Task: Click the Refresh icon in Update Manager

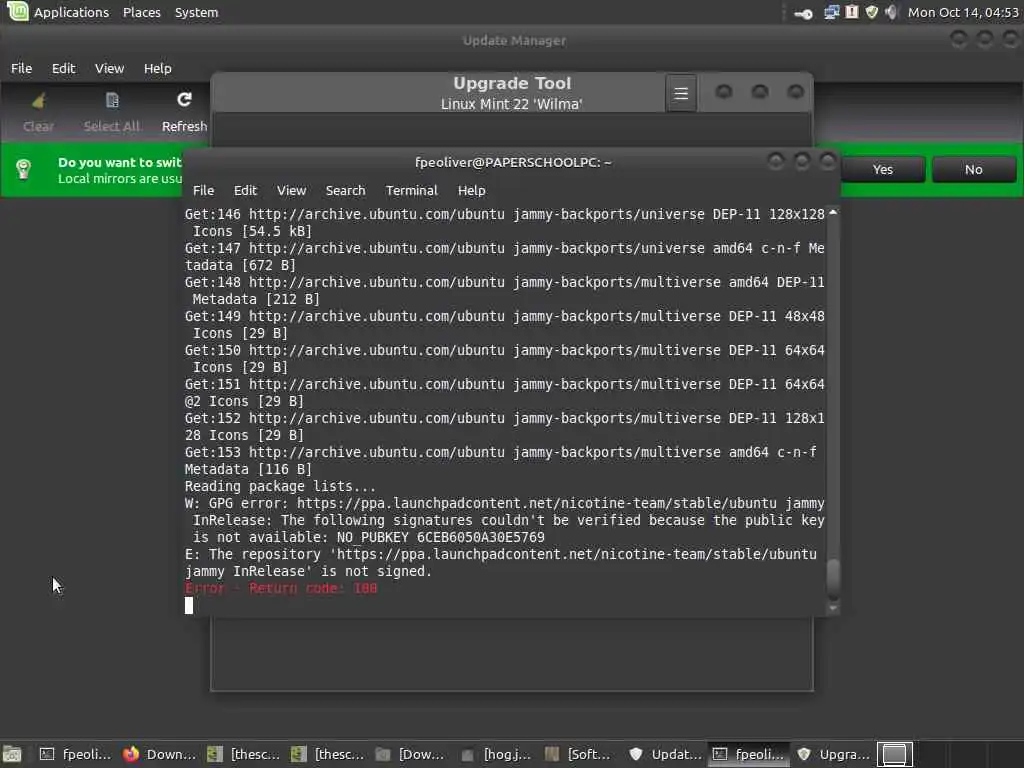Action: click(x=184, y=99)
